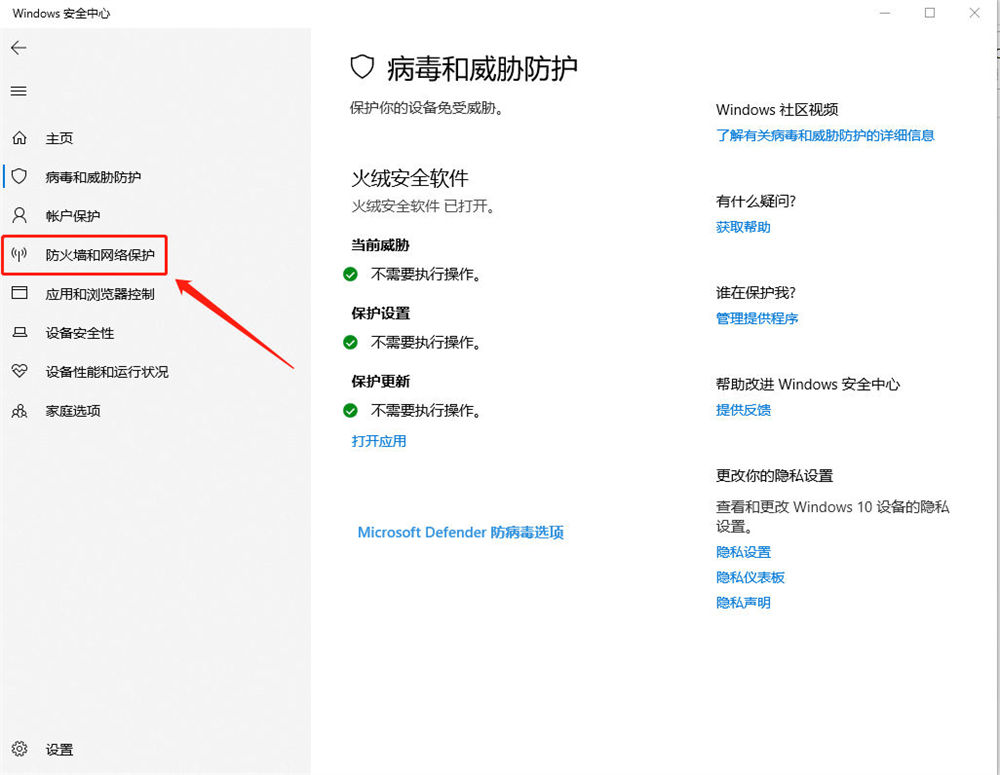Click the back arrow icon
1000x775 pixels.
point(18,48)
